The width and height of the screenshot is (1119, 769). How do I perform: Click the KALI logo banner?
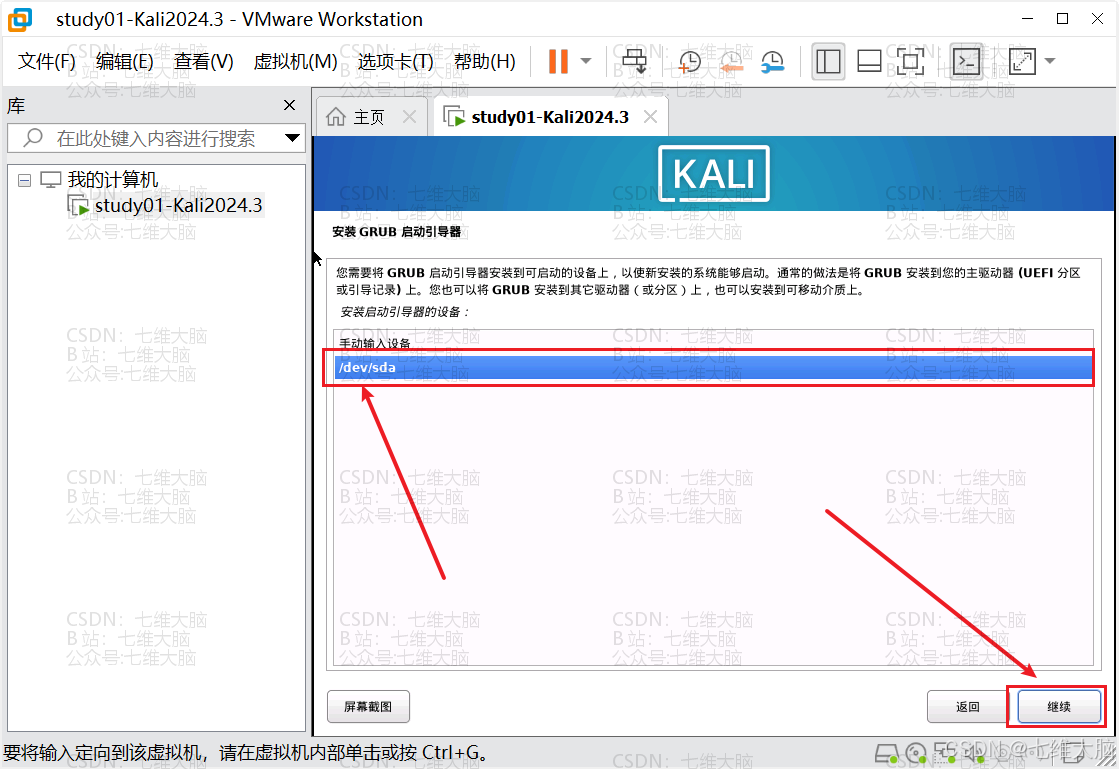pos(714,173)
